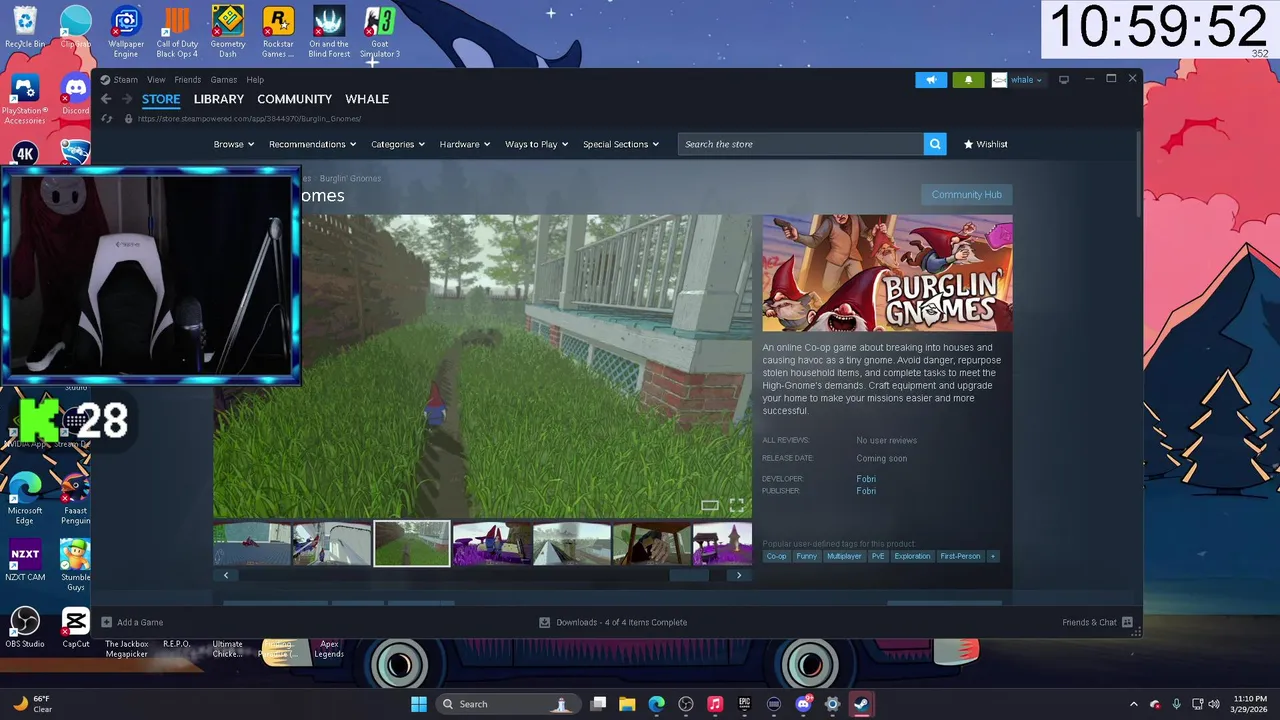1280x720 pixels.
Task: Open the taskbar clock and date
Action: (x=1250, y=704)
